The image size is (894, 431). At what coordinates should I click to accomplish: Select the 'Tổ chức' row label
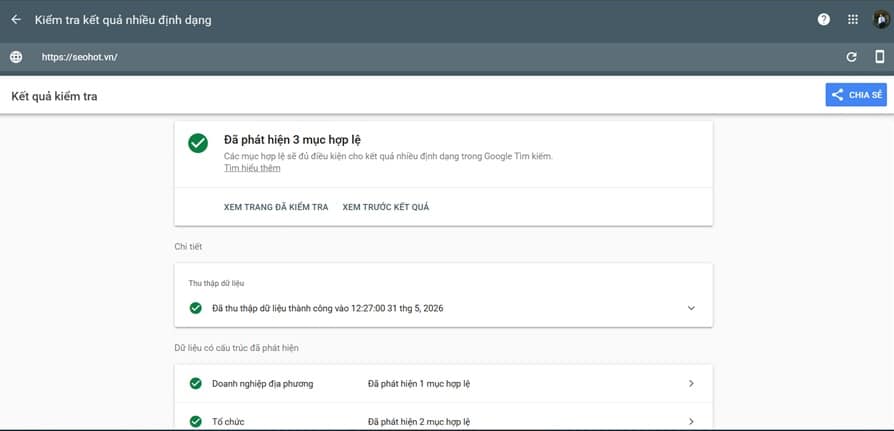pyautogui.click(x=228, y=422)
